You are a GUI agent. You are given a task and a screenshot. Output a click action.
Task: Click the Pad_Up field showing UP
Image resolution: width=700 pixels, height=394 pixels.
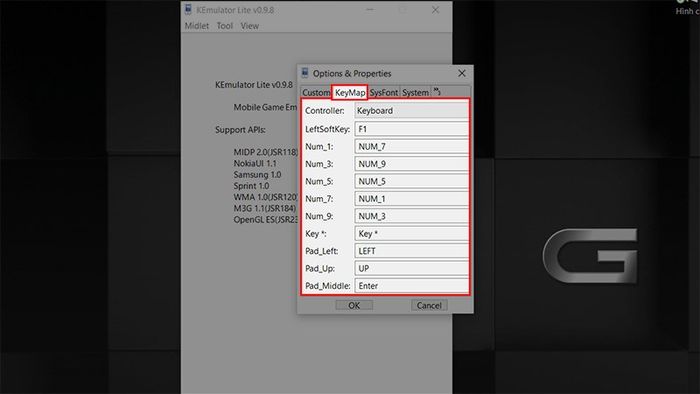point(411,268)
